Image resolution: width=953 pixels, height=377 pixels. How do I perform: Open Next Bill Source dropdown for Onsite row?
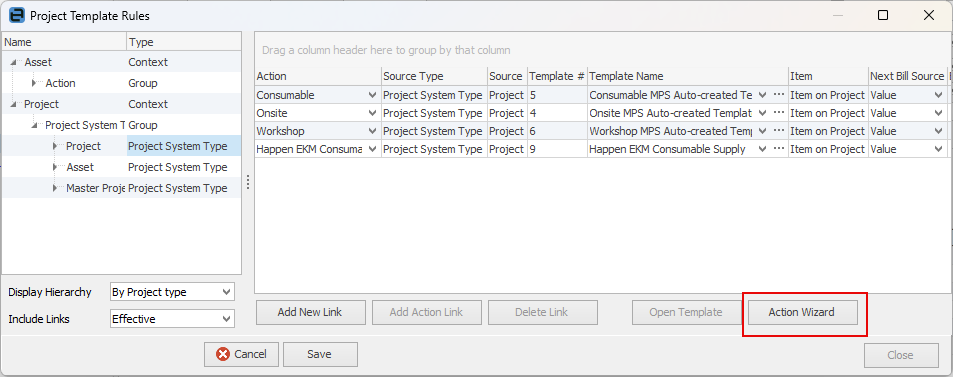[938, 113]
